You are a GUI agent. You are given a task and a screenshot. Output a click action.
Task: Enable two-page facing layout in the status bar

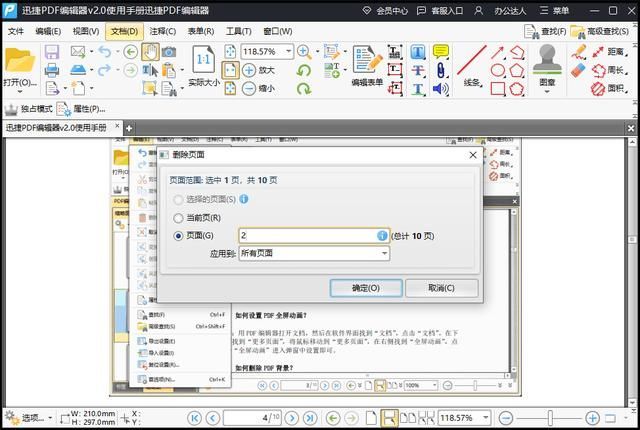pos(407,418)
